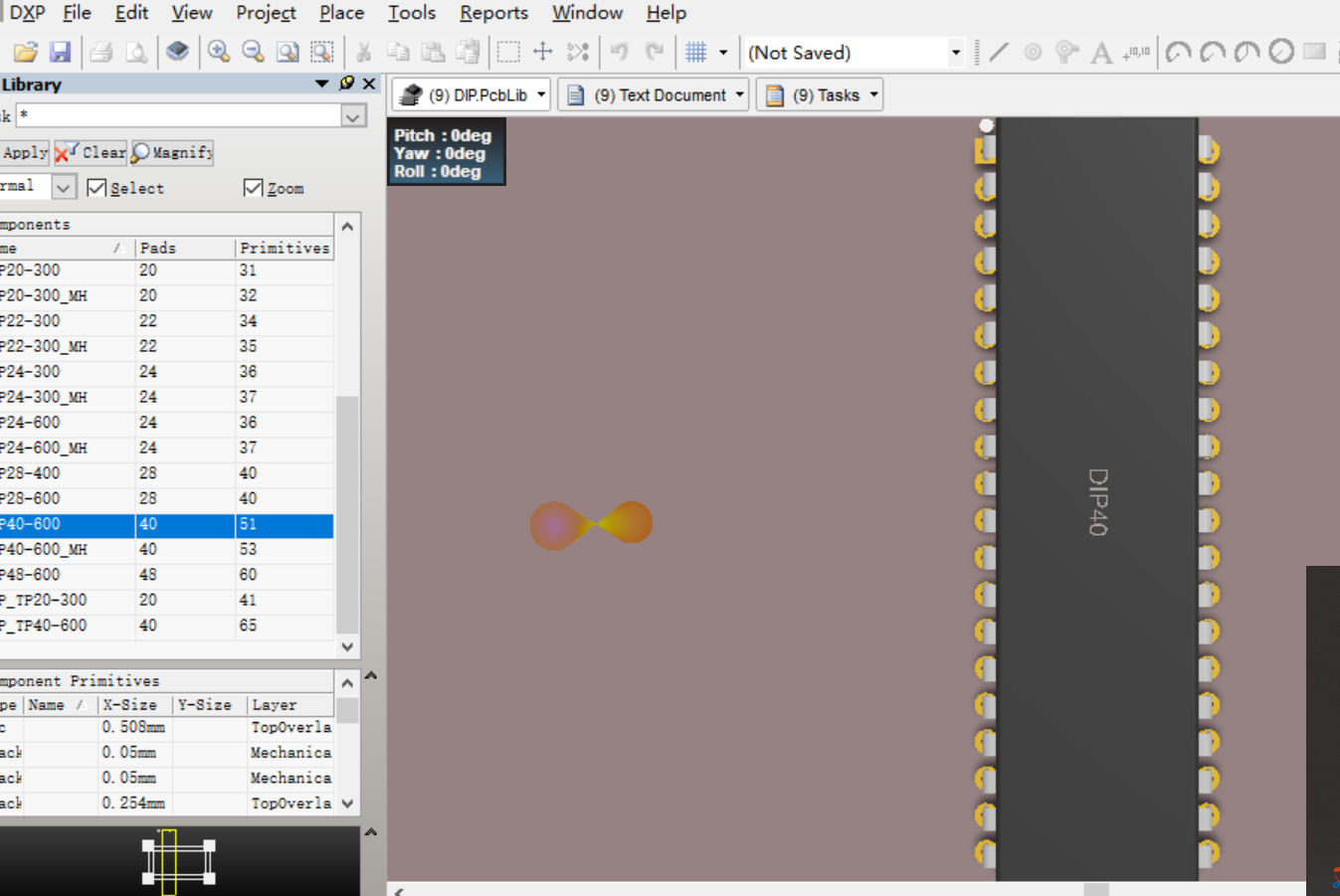The width and height of the screenshot is (1340, 896).
Task: Click the Layer column header in primitives
Action: tap(290, 705)
